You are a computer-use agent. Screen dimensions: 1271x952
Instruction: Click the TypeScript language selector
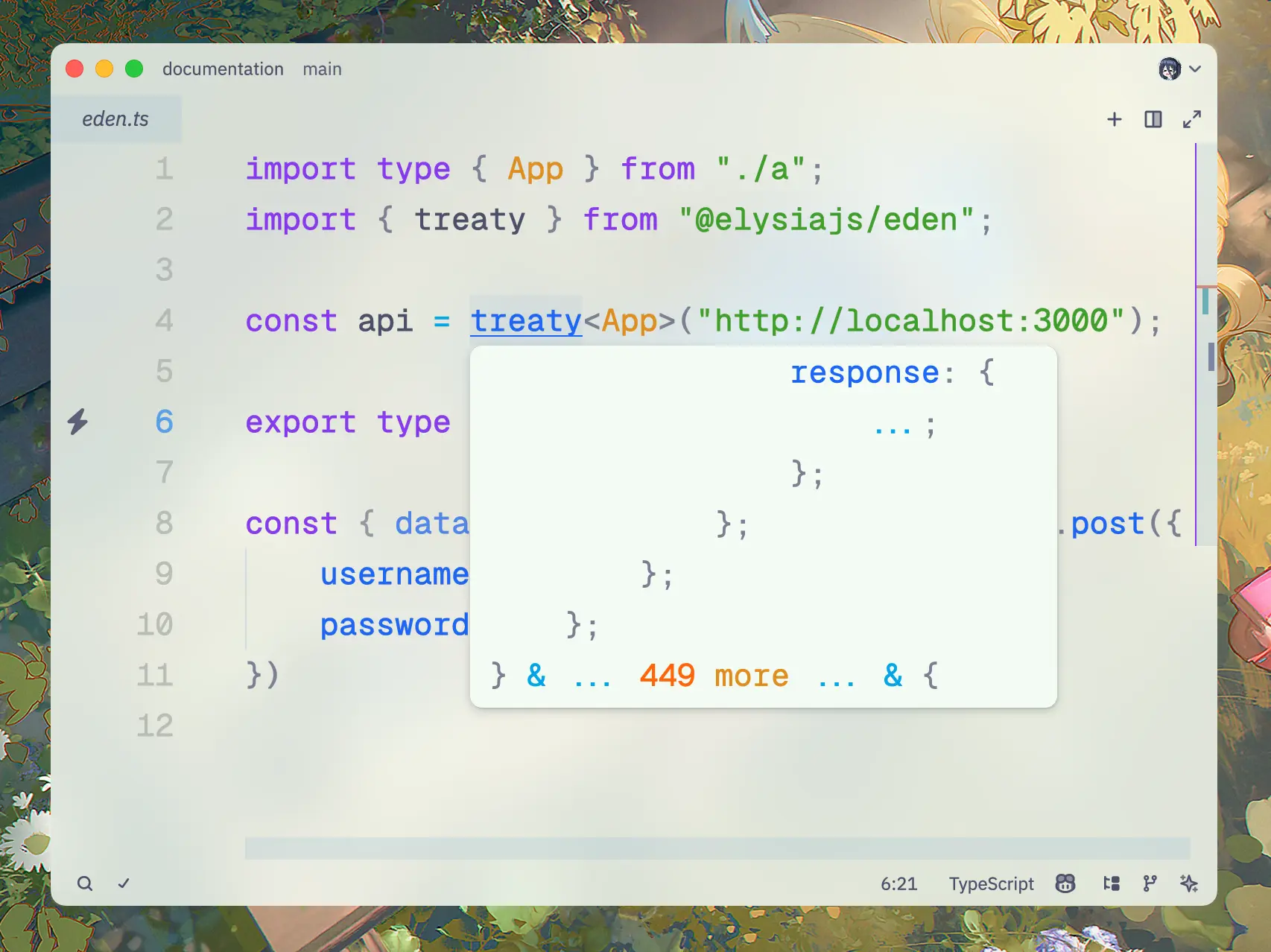[991, 883]
